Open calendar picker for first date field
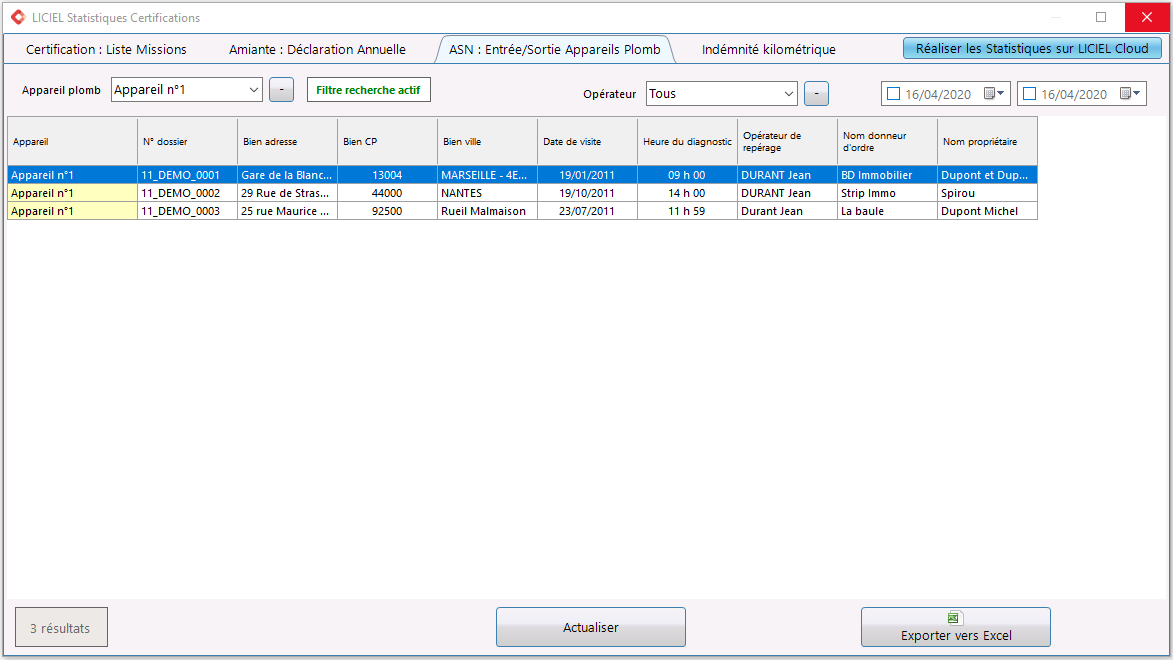 (994, 94)
